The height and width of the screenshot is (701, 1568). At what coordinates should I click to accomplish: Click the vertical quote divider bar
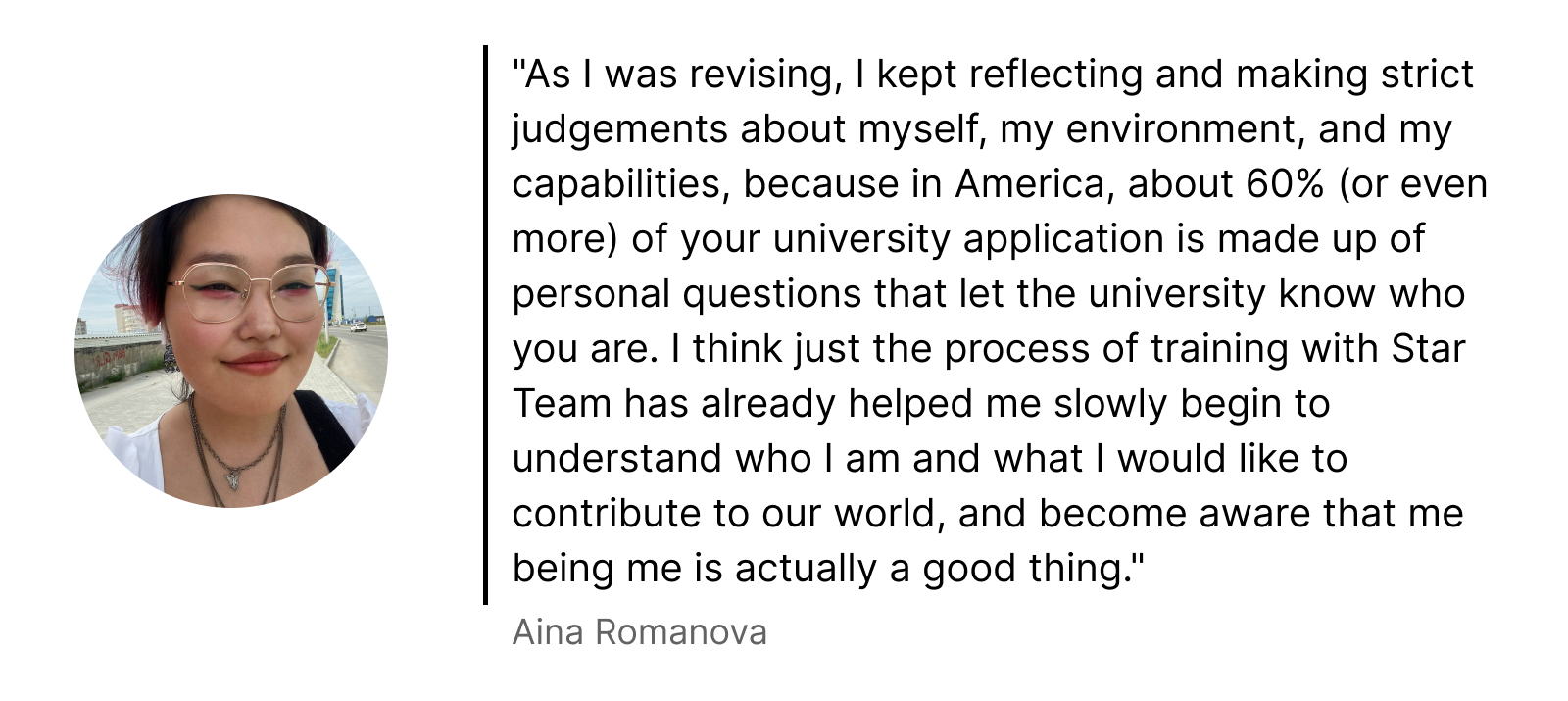tap(485, 325)
